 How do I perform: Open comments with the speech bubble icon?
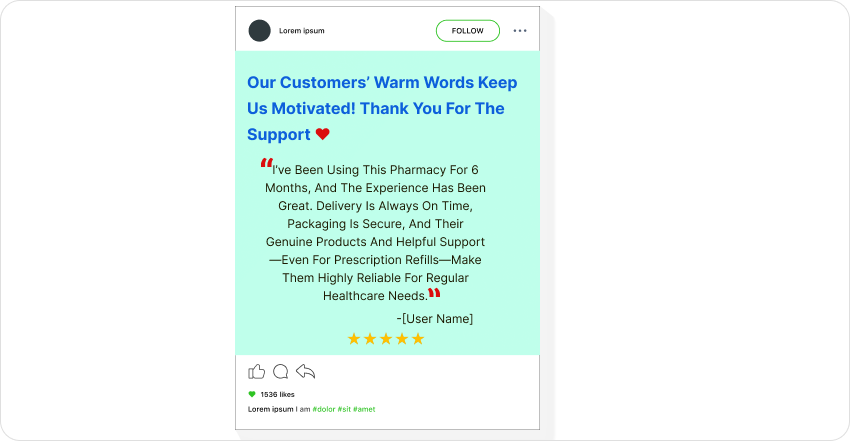280,372
